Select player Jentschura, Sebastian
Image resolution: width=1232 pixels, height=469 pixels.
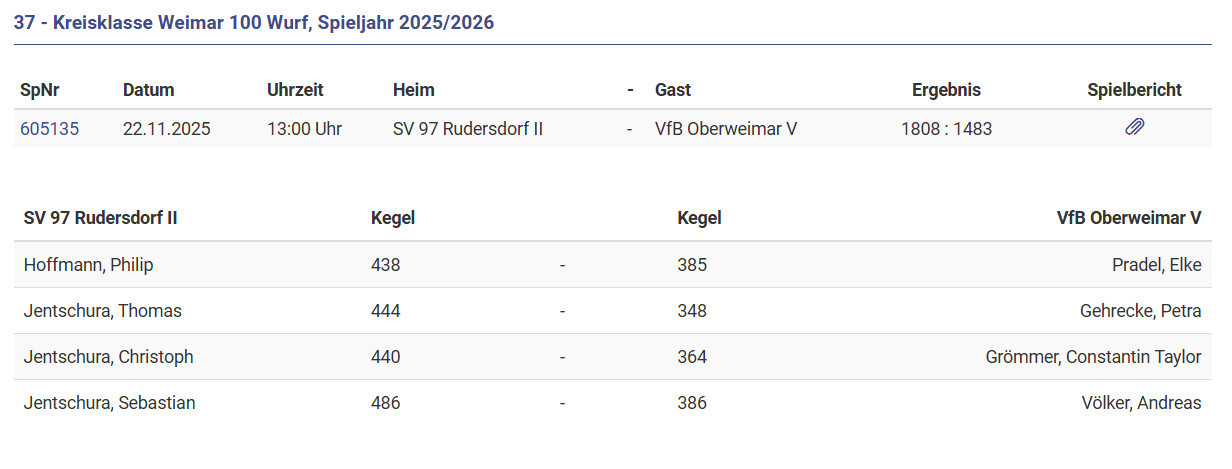110,403
